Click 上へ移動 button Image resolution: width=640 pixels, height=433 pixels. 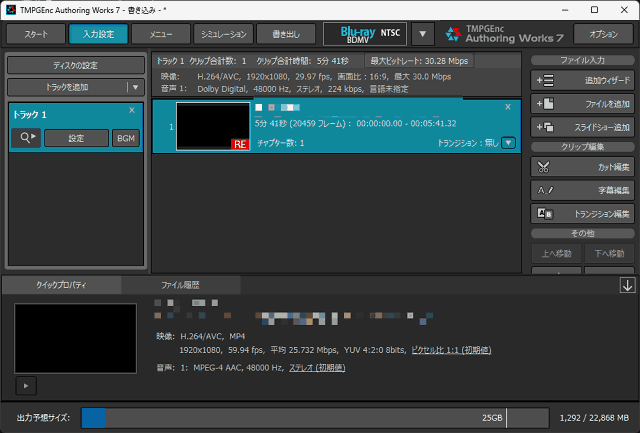556,253
